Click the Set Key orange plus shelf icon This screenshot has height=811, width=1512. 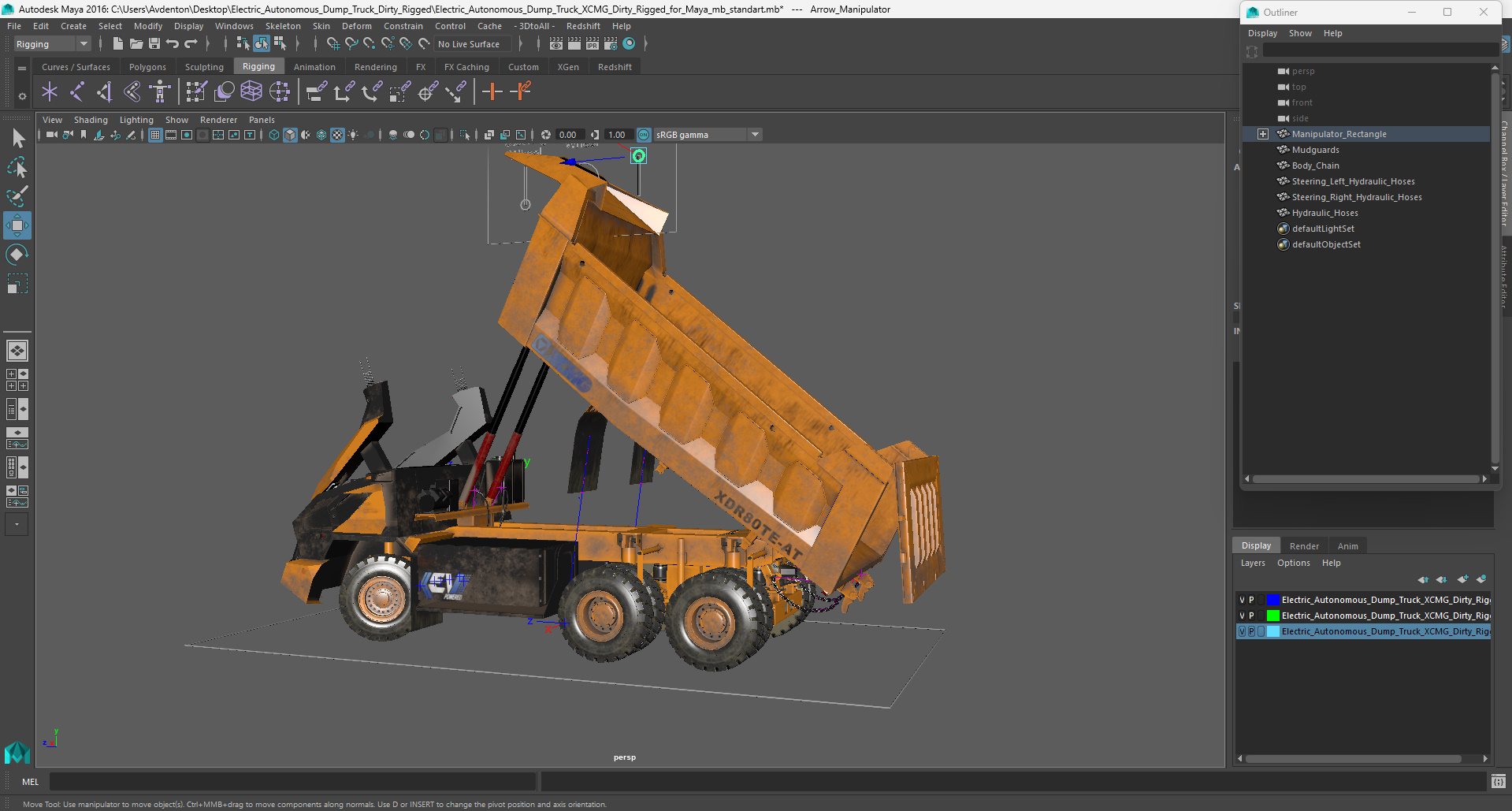coord(492,92)
